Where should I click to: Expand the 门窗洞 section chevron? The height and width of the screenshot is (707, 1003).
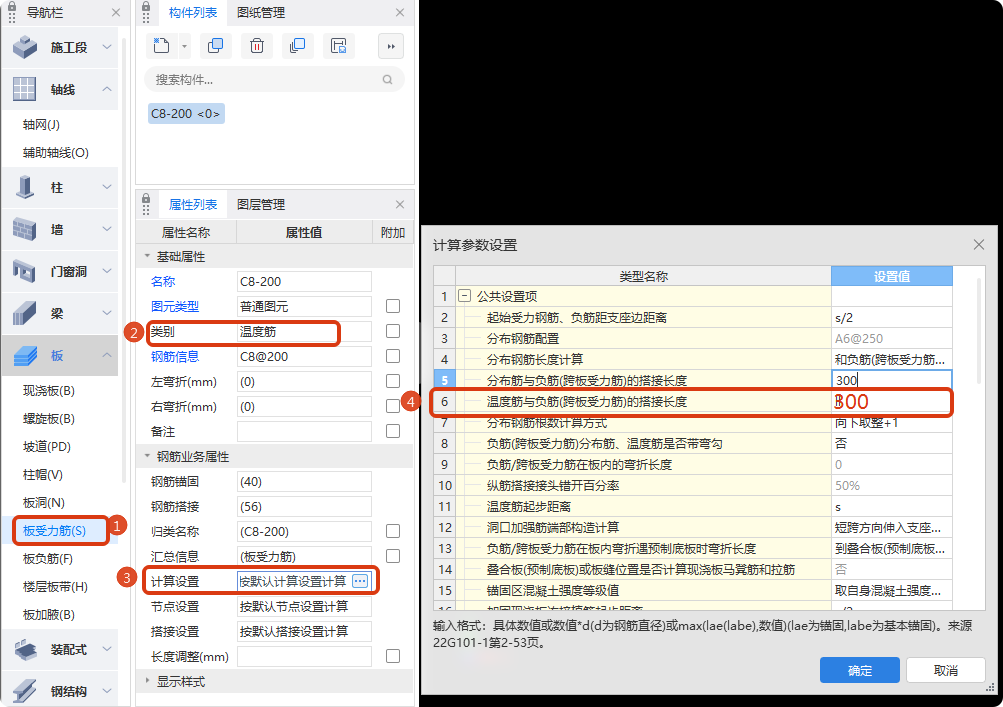107,271
